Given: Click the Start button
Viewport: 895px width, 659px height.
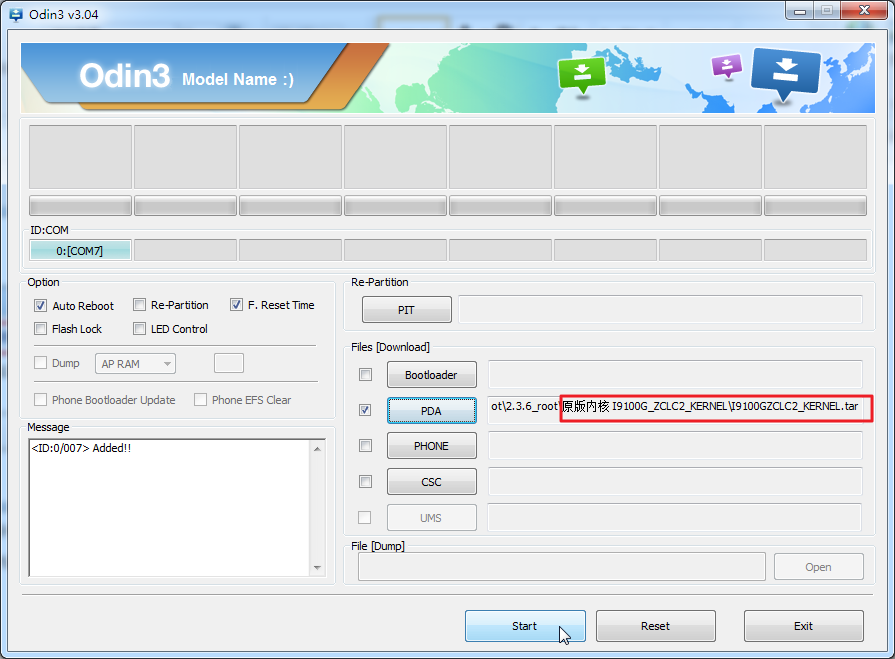Looking at the screenshot, I should click(x=525, y=626).
